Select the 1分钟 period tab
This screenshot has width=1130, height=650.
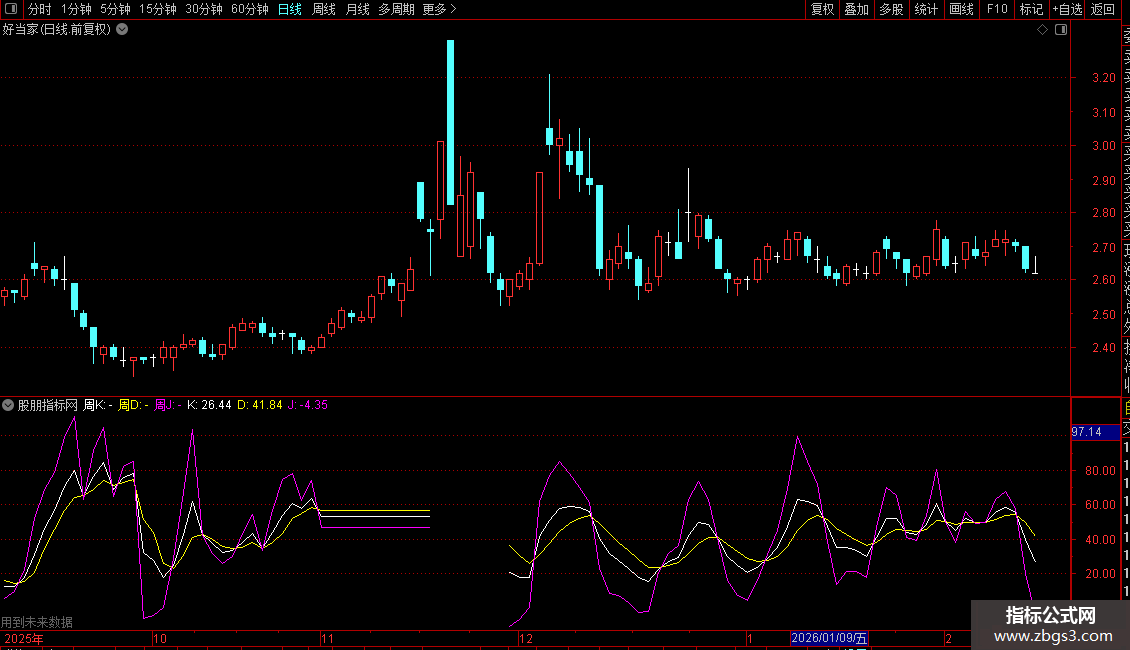(x=76, y=9)
